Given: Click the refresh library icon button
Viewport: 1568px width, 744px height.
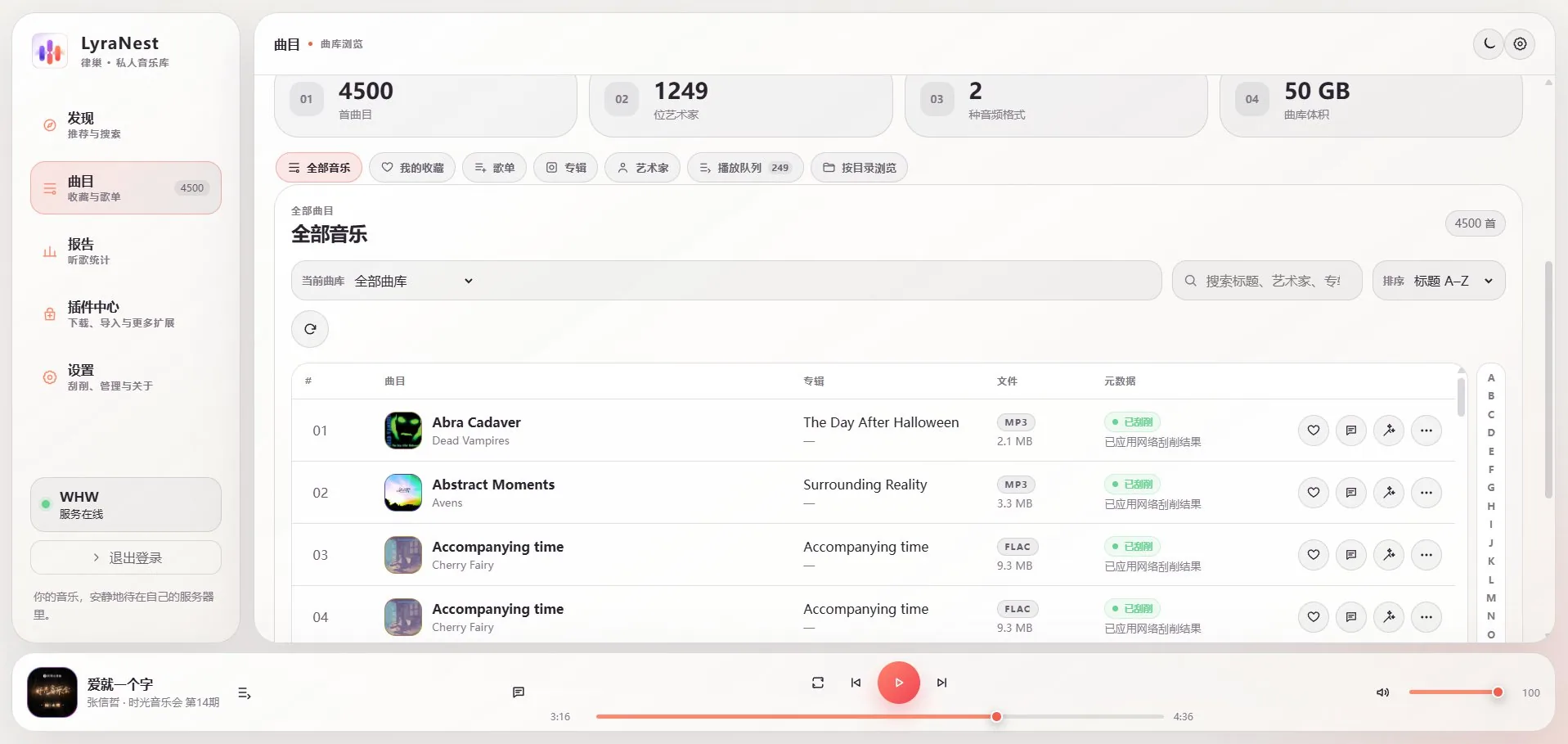Looking at the screenshot, I should [x=310, y=329].
